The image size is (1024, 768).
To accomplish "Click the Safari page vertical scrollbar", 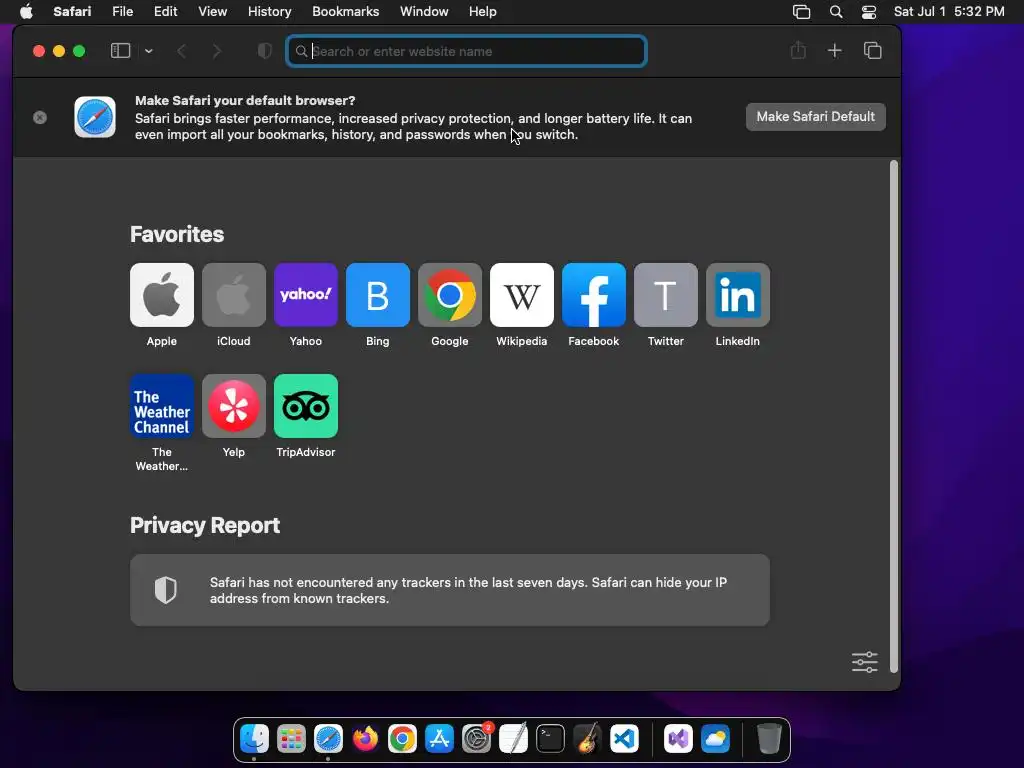I will pyautogui.click(x=894, y=416).
